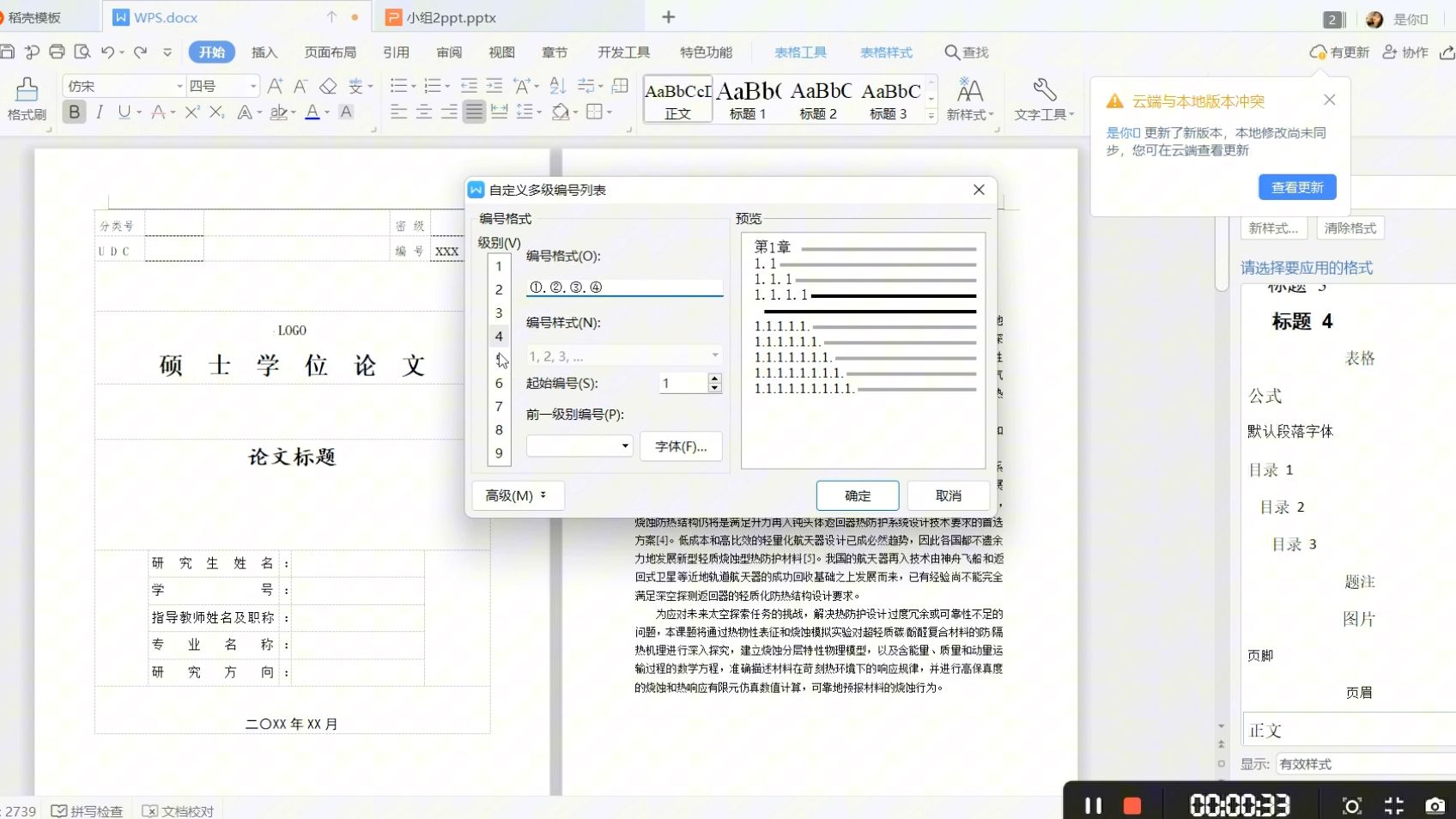
Task: Open the Page Layout (页面布局) tab
Action: (x=331, y=52)
